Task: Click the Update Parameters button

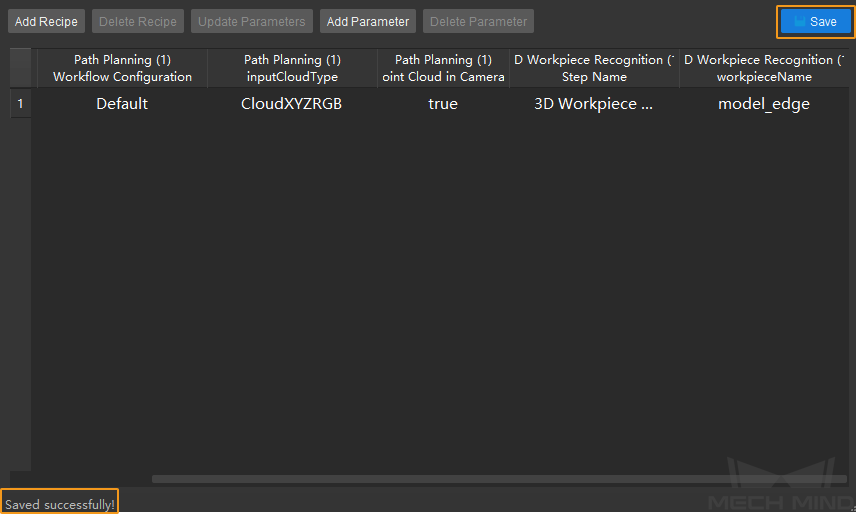Action: (252, 21)
